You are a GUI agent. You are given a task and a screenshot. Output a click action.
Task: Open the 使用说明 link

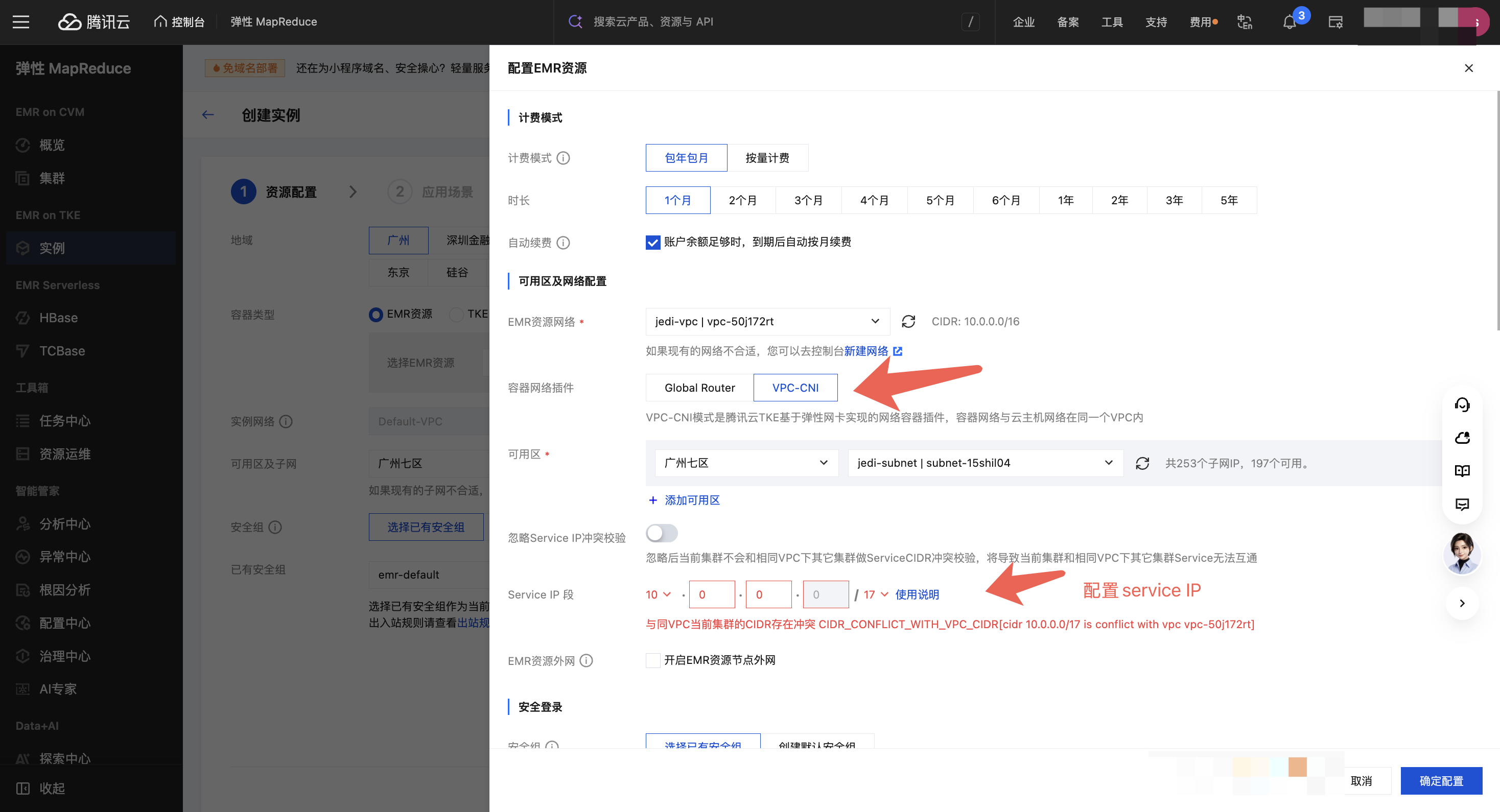pos(917,594)
